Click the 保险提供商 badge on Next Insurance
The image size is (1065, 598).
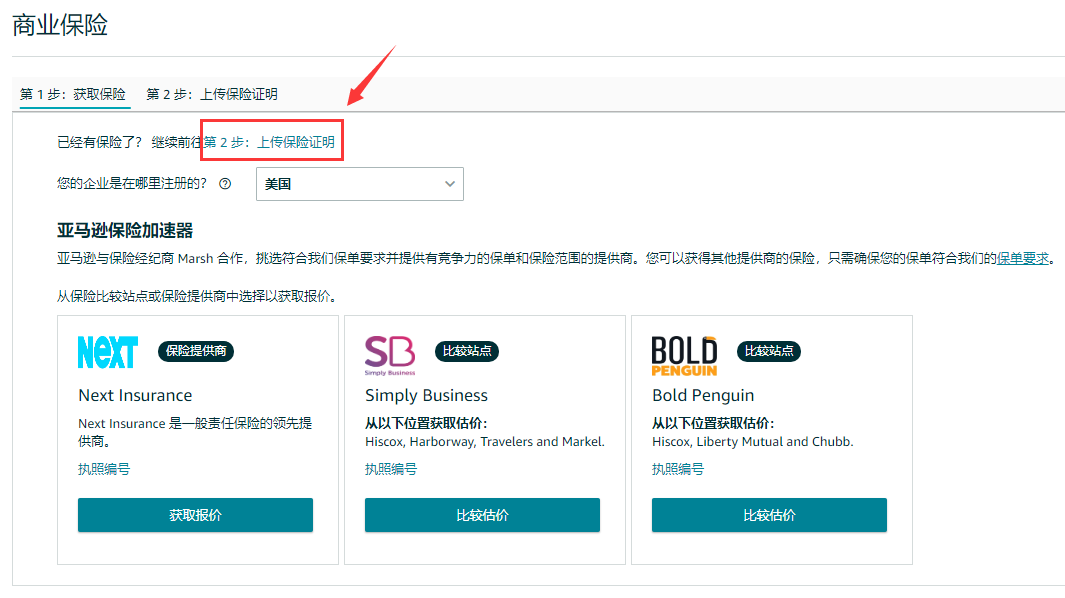point(196,351)
